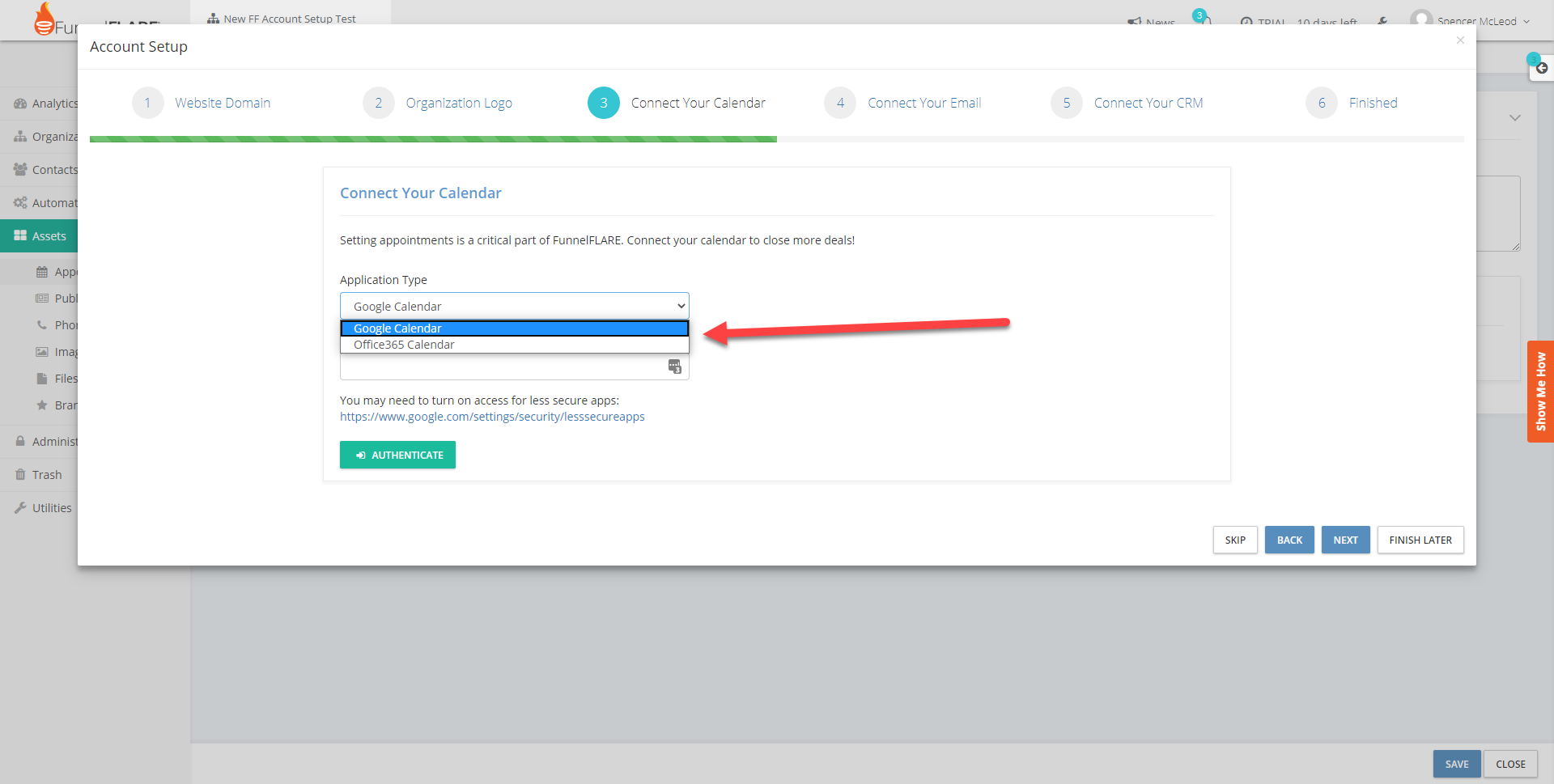The image size is (1554, 784).
Task: Click the input field below Application Type dropdown
Action: pyautogui.click(x=514, y=367)
